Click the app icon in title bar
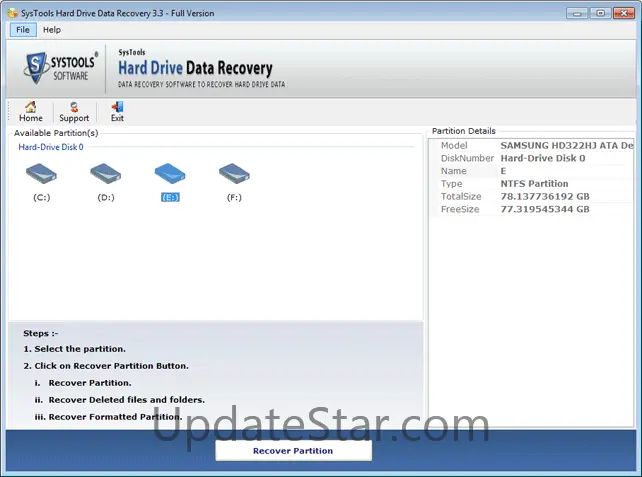This screenshot has height=477, width=642. coord(13,13)
